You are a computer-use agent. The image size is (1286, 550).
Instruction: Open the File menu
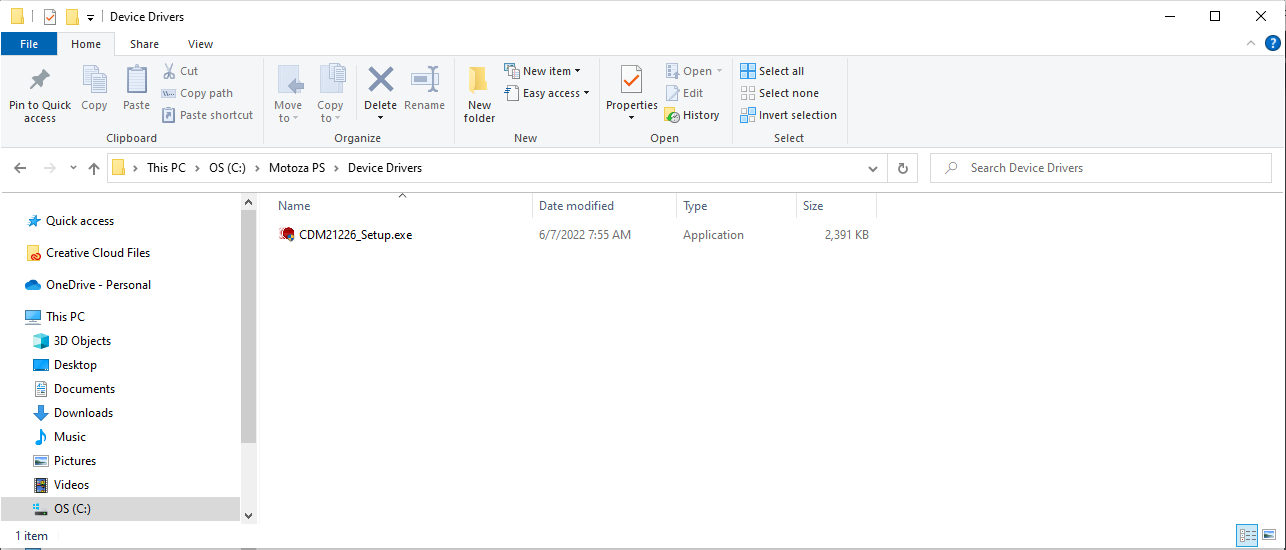(x=29, y=44)
